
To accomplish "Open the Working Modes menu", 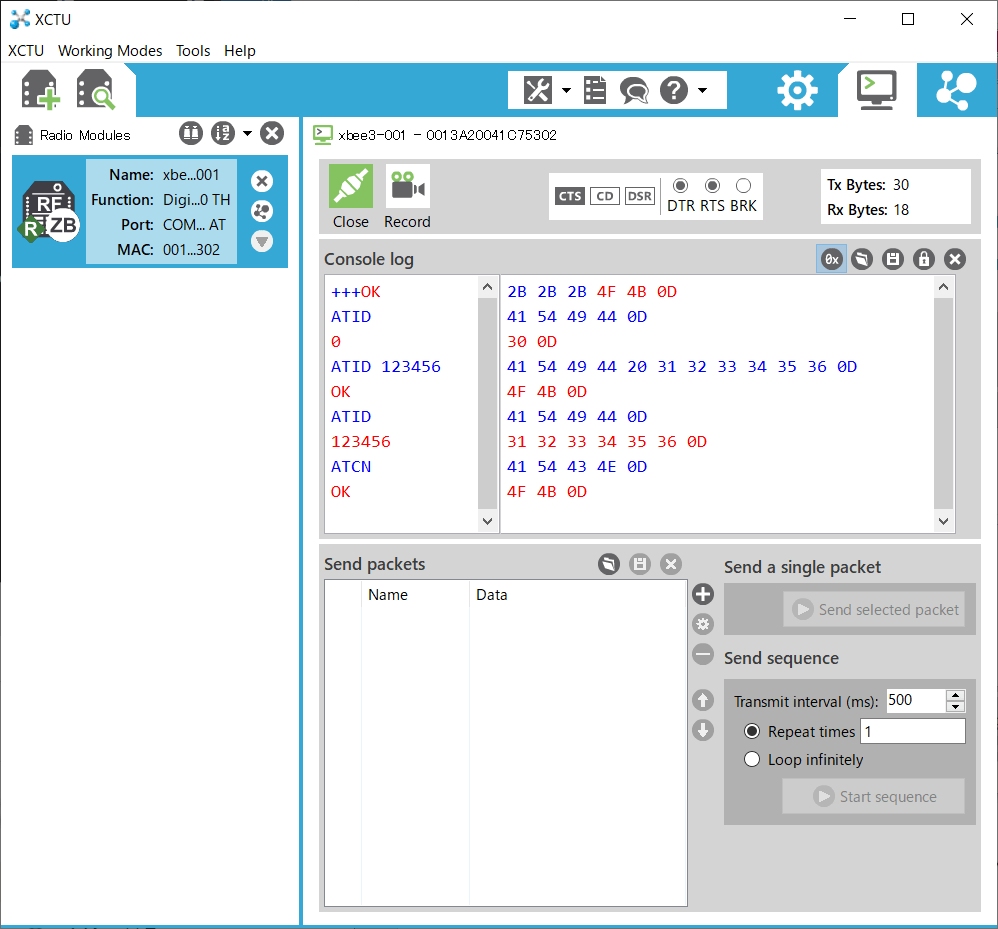I will point(110,50).
